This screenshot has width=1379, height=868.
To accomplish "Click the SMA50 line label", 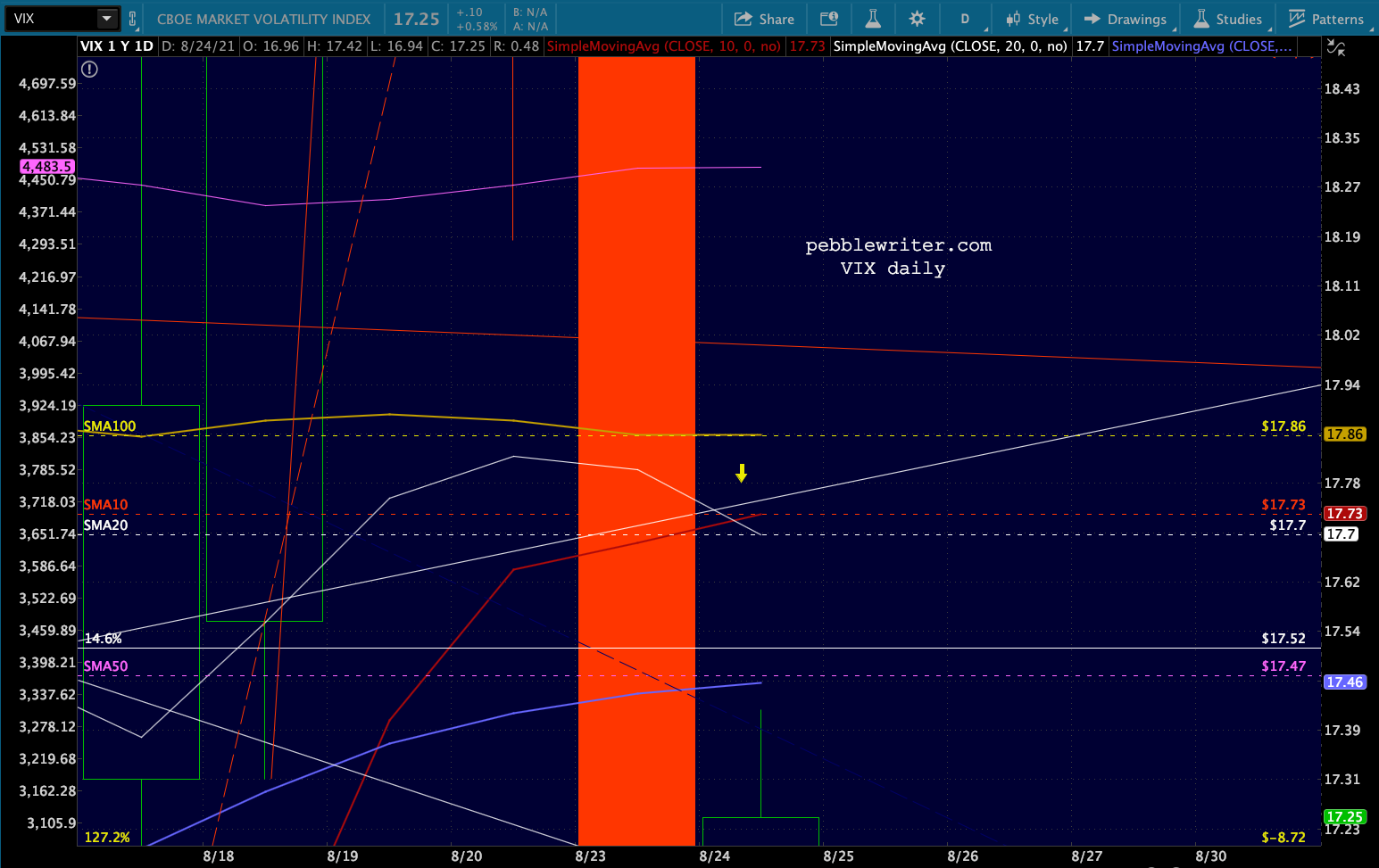I will [105, 666].
